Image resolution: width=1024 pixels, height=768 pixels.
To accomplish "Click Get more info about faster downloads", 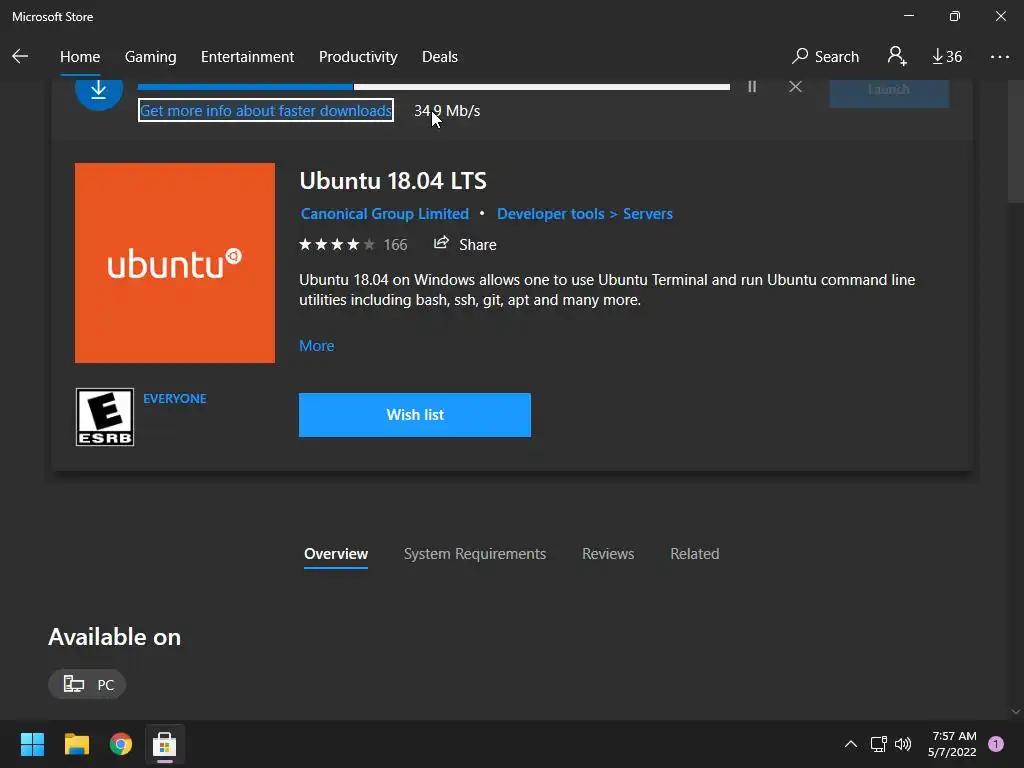I will pyautogui.click(x=266, y=110).
